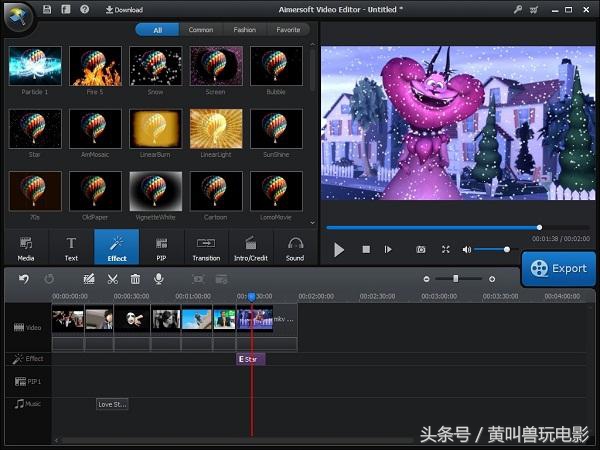Redo the last action

(49, 279)
